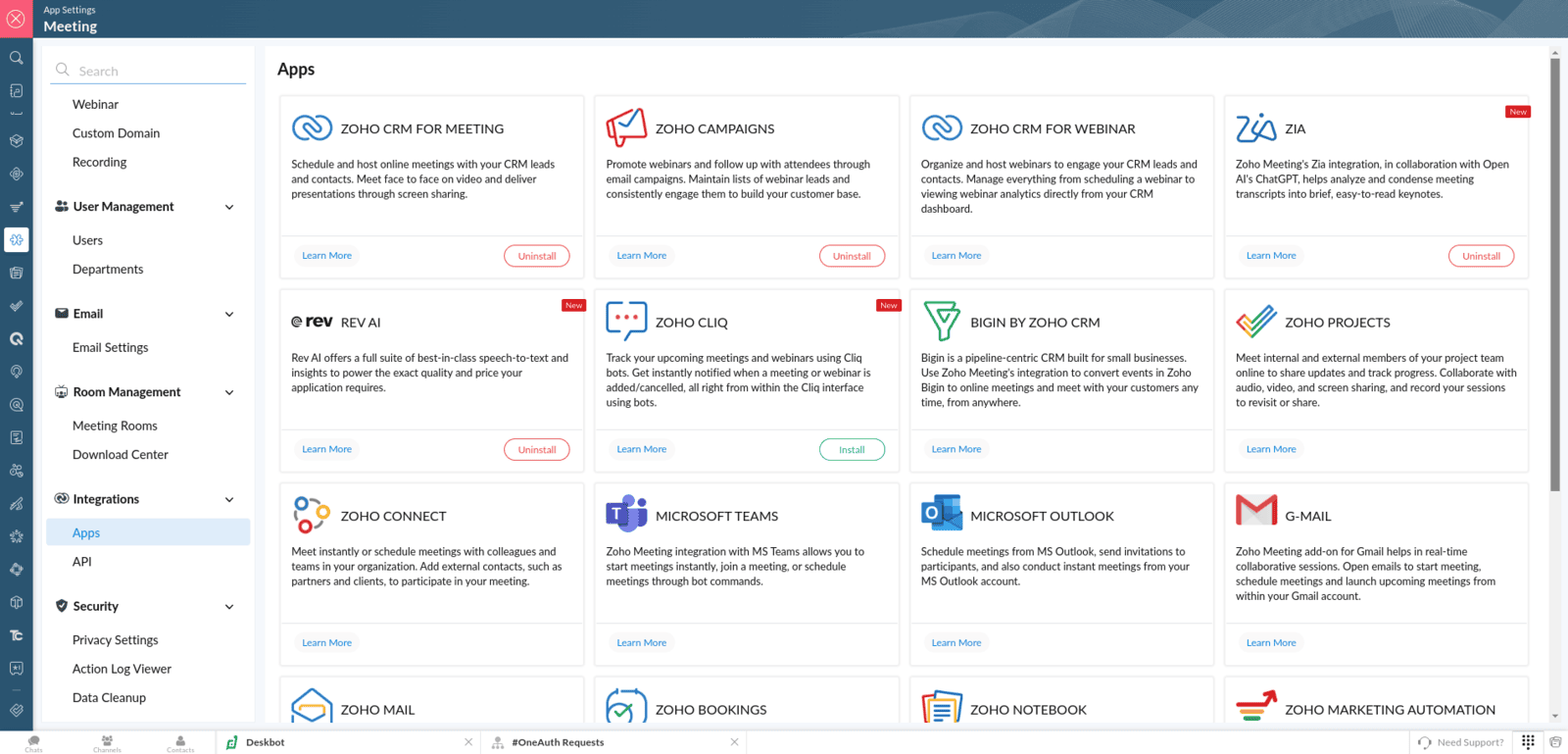
Task: Install Zoho Cliq integration
Action: click(852, 449)
